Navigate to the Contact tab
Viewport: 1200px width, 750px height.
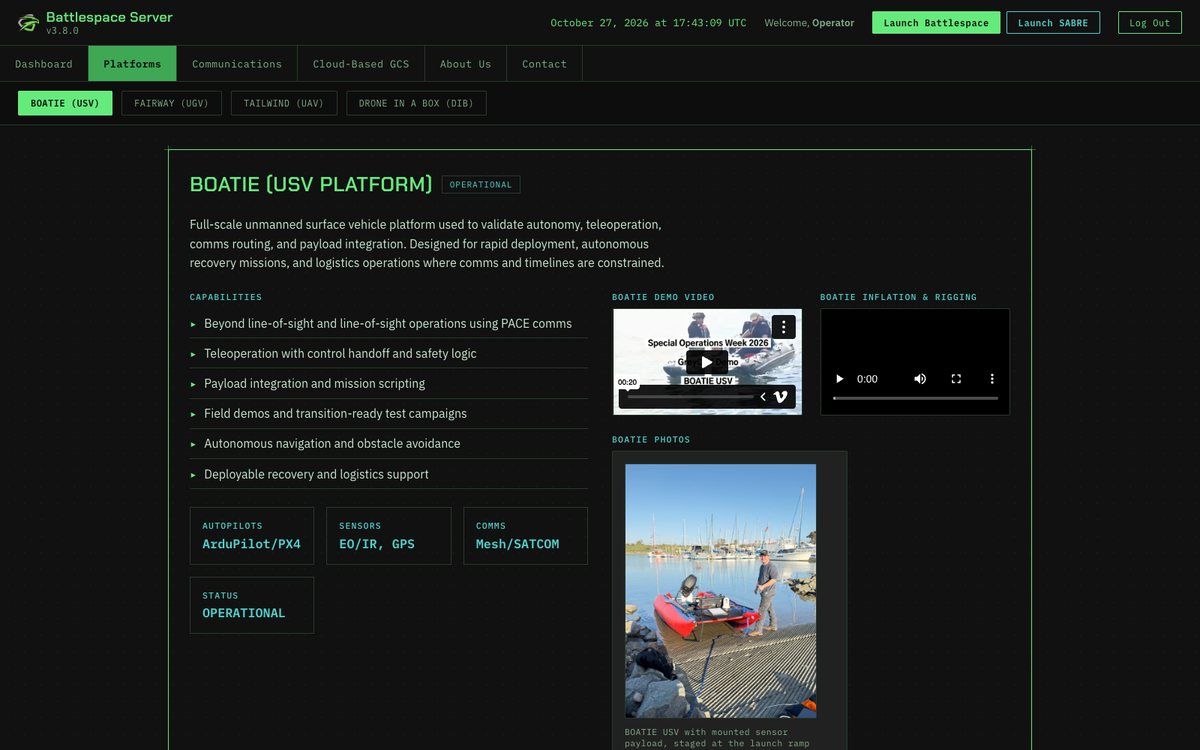coord(544,64)
